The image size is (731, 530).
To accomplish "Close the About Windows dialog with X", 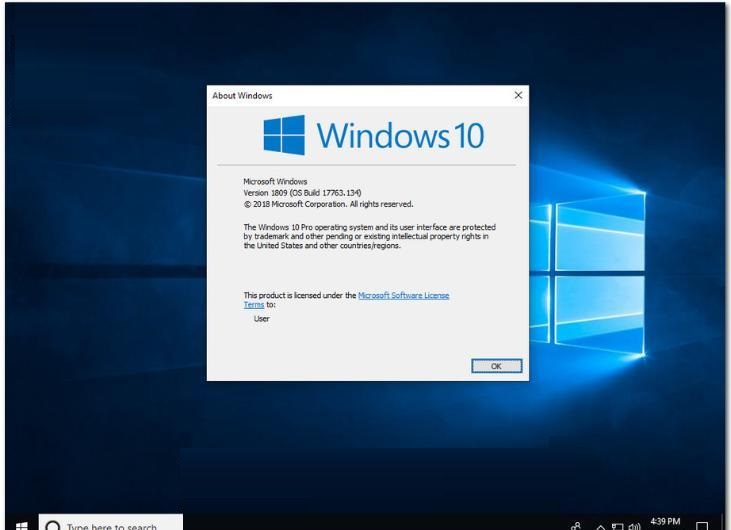I will (518, 95).
